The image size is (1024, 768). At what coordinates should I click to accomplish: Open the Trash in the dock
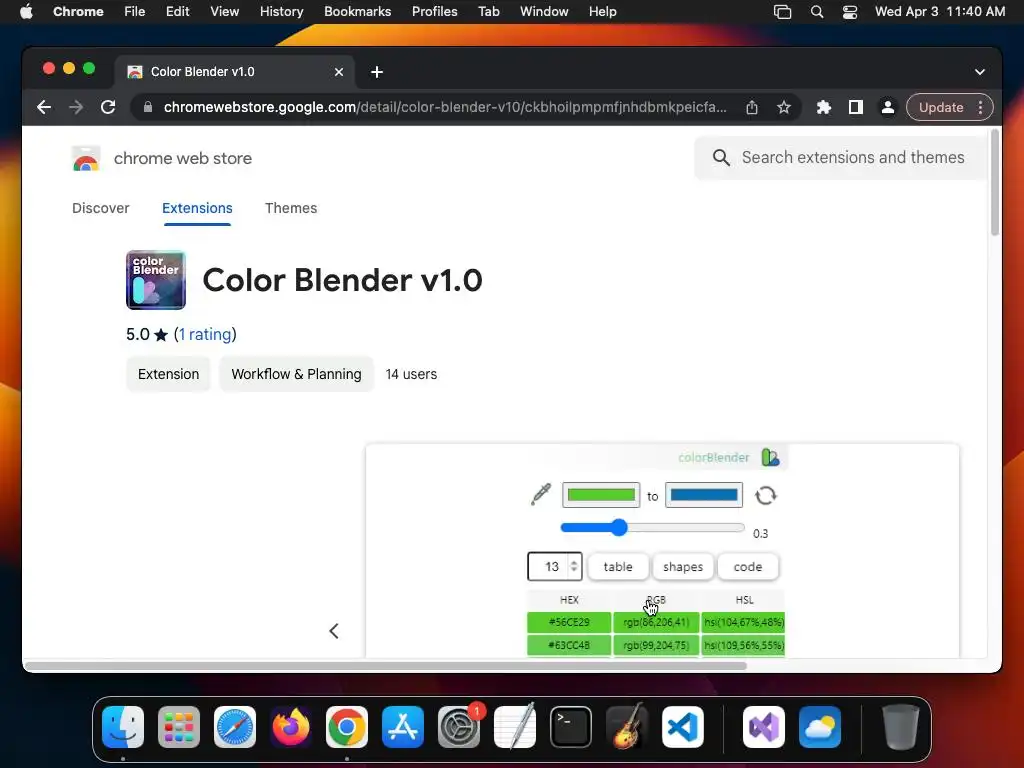(x=901, y=727)
